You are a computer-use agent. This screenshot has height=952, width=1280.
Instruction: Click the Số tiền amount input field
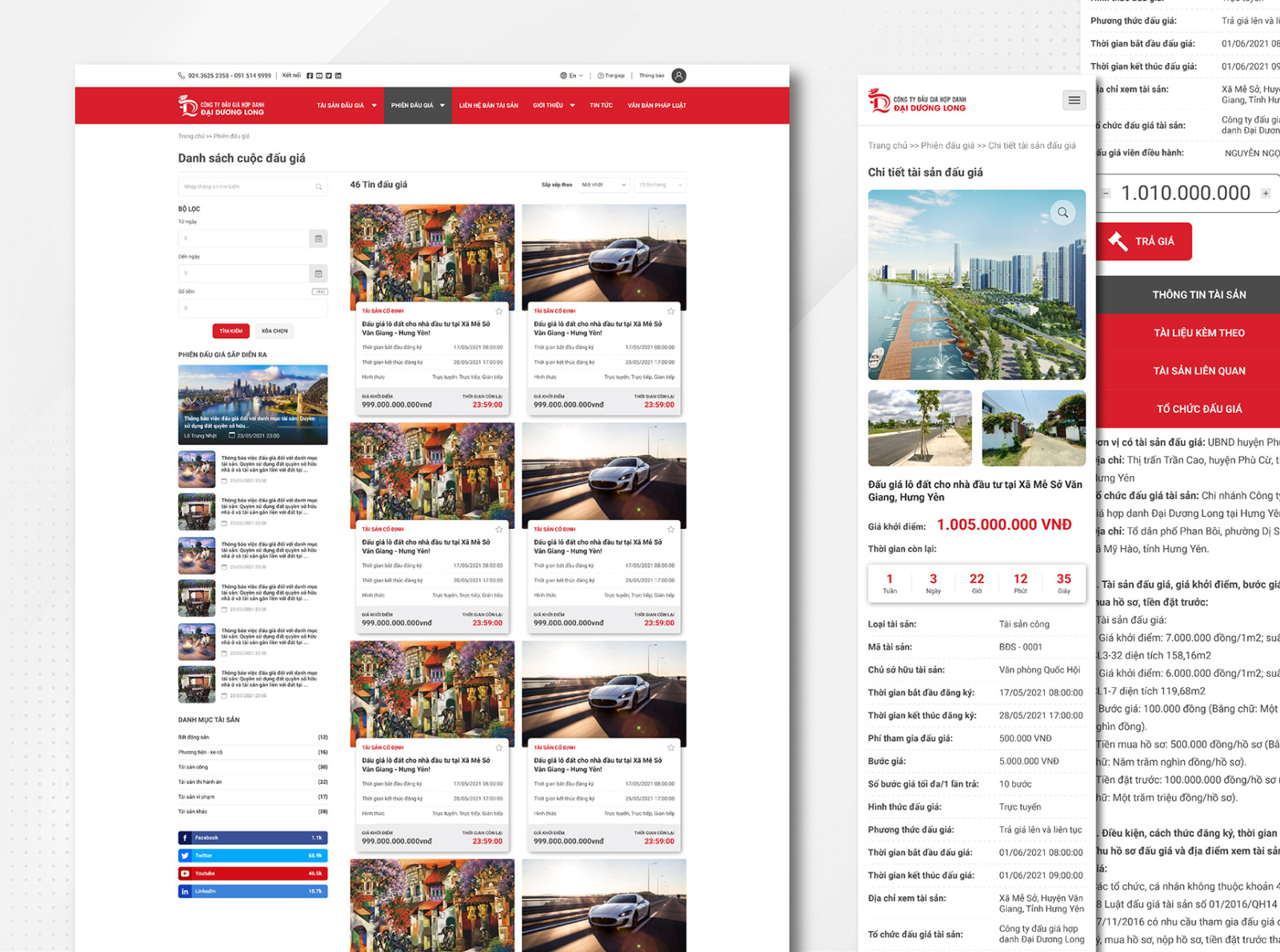tap(253, 308)
